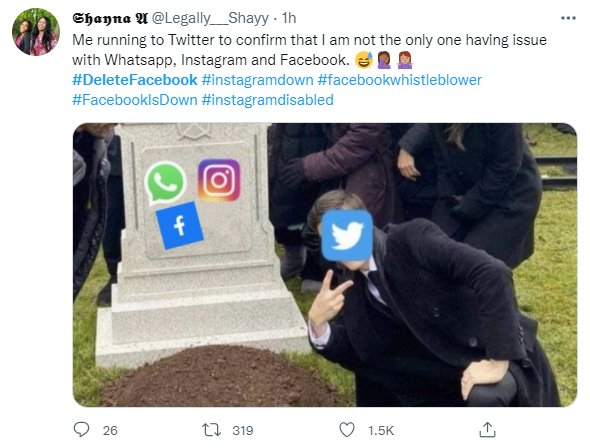
Task: Open the share tweet icon
Action: click(487, 430)
